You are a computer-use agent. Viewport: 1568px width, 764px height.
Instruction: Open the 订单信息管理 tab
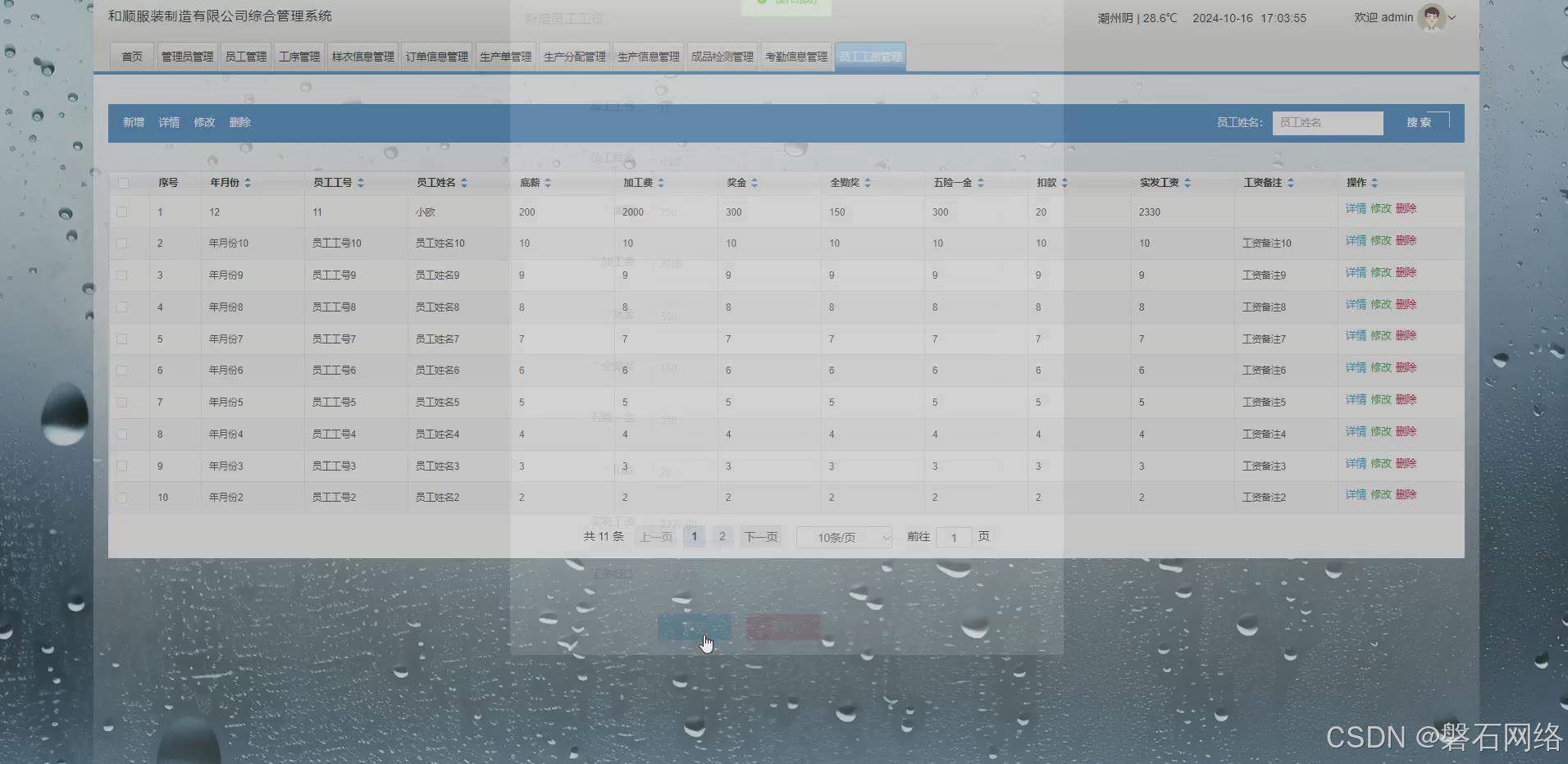click(x=437, y=57)
